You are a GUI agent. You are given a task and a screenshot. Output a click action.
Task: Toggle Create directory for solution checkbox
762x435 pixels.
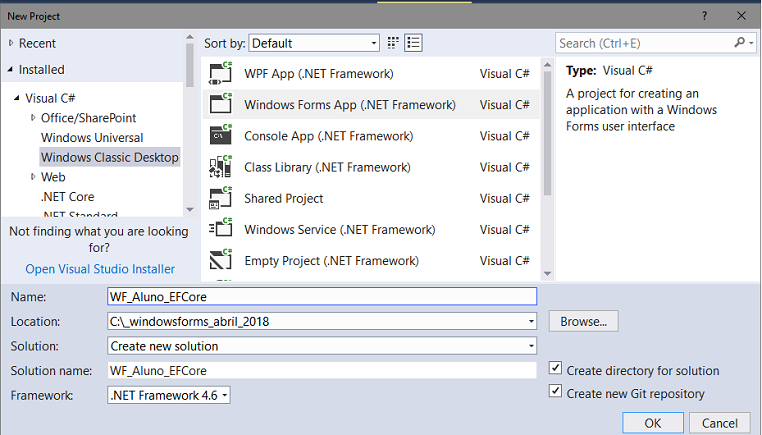coord(555,368)
